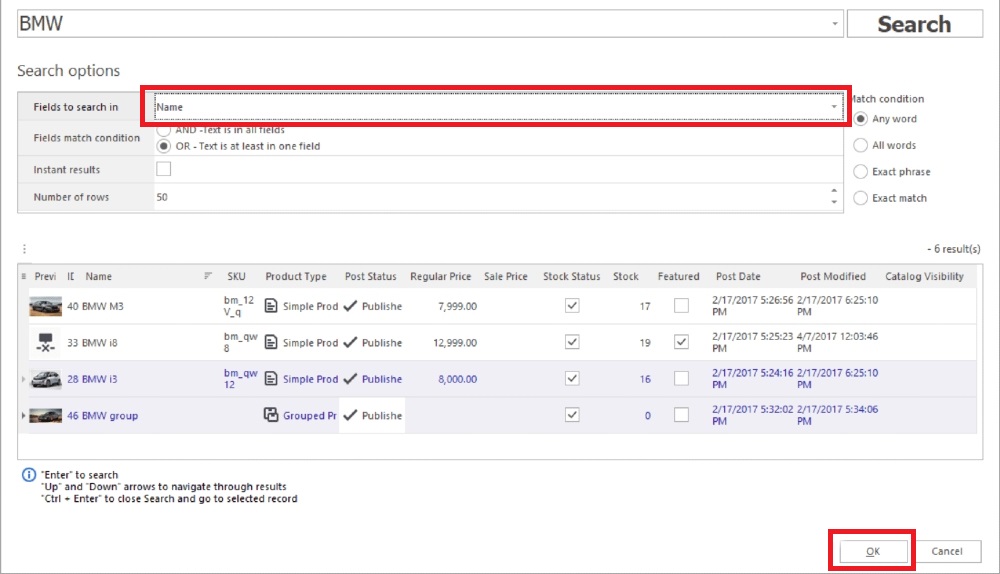Toggle Stock Status checkbox for BMW i3
Image resolution: width=1000 pixels, height=574 pixels.
572,378
